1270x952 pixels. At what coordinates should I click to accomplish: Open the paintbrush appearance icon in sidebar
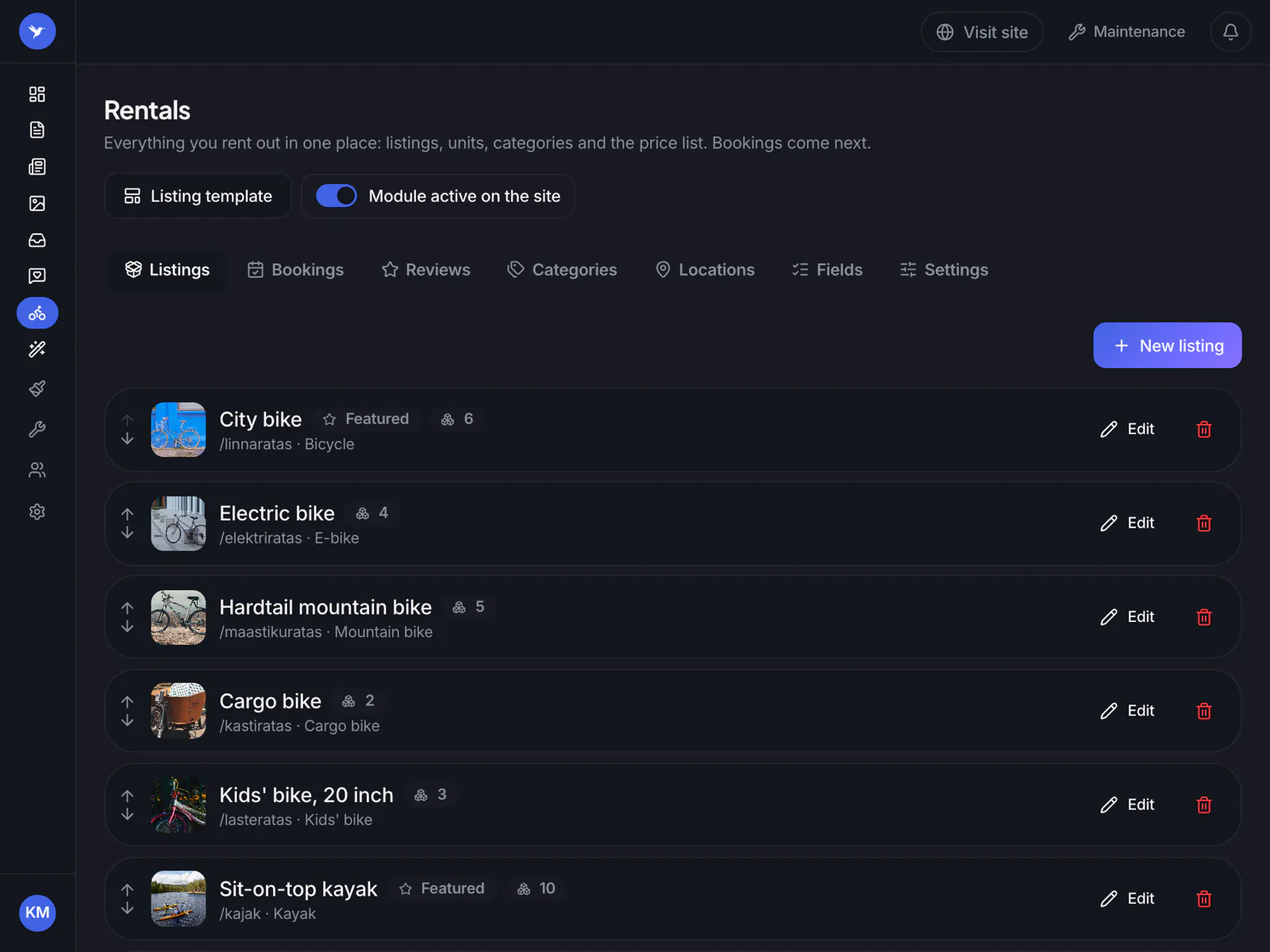click(37, 389)
